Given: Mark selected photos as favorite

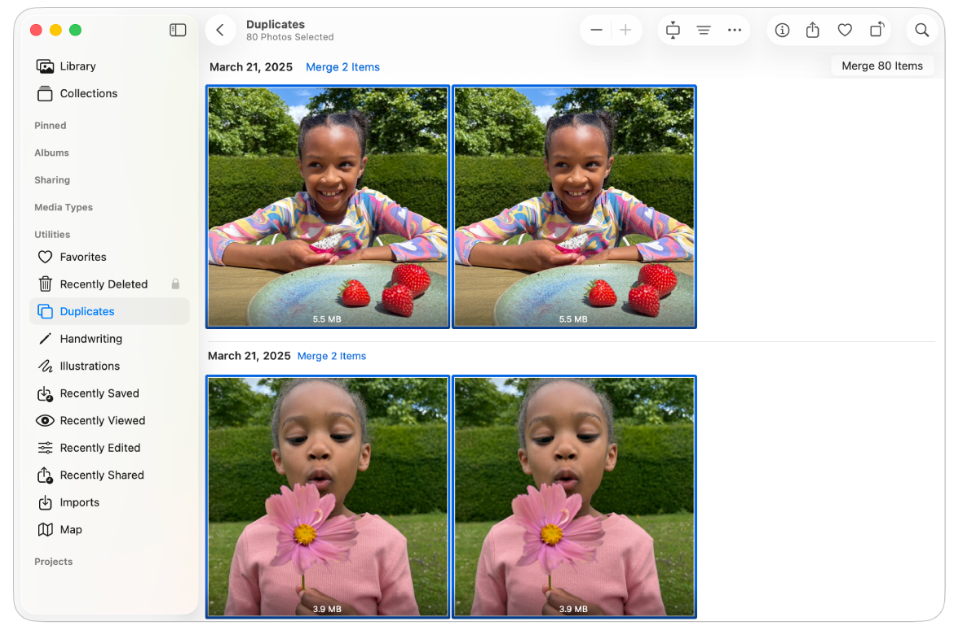Looking at the screenshot, I should tap(845, 30).
